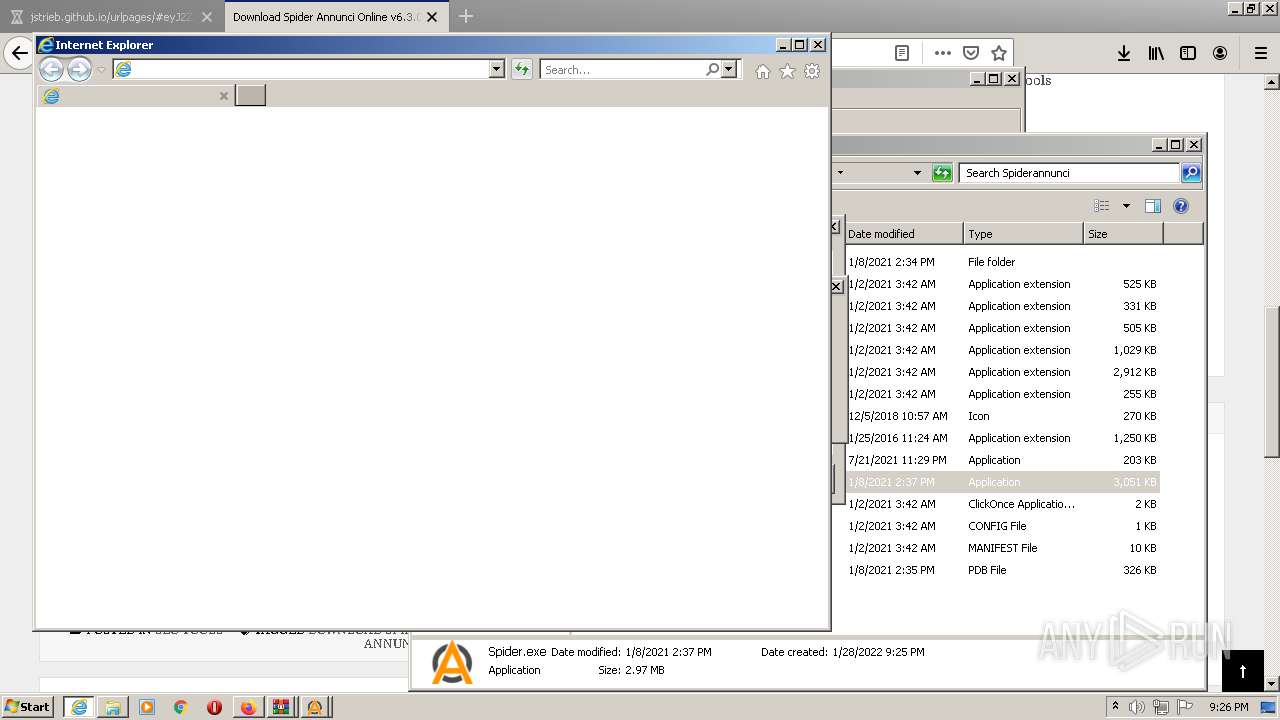The width and height of the screenshot is (1280, 720).
Task: Select ClickOnce Application row 2 KB
Action: (x=1002, y=504)
